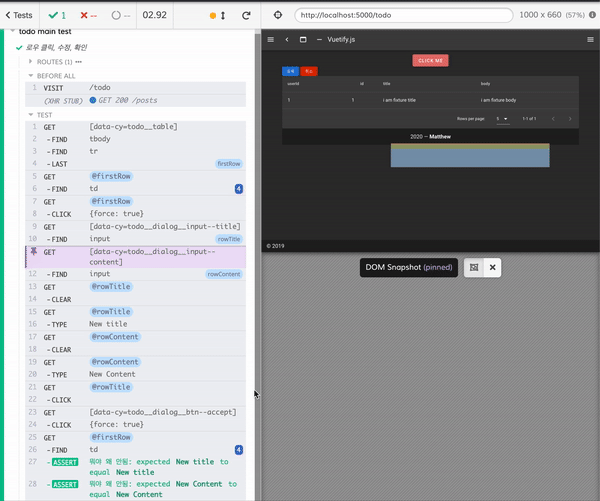Click the firstRow alias badge on LAST

tap(229, 164)
